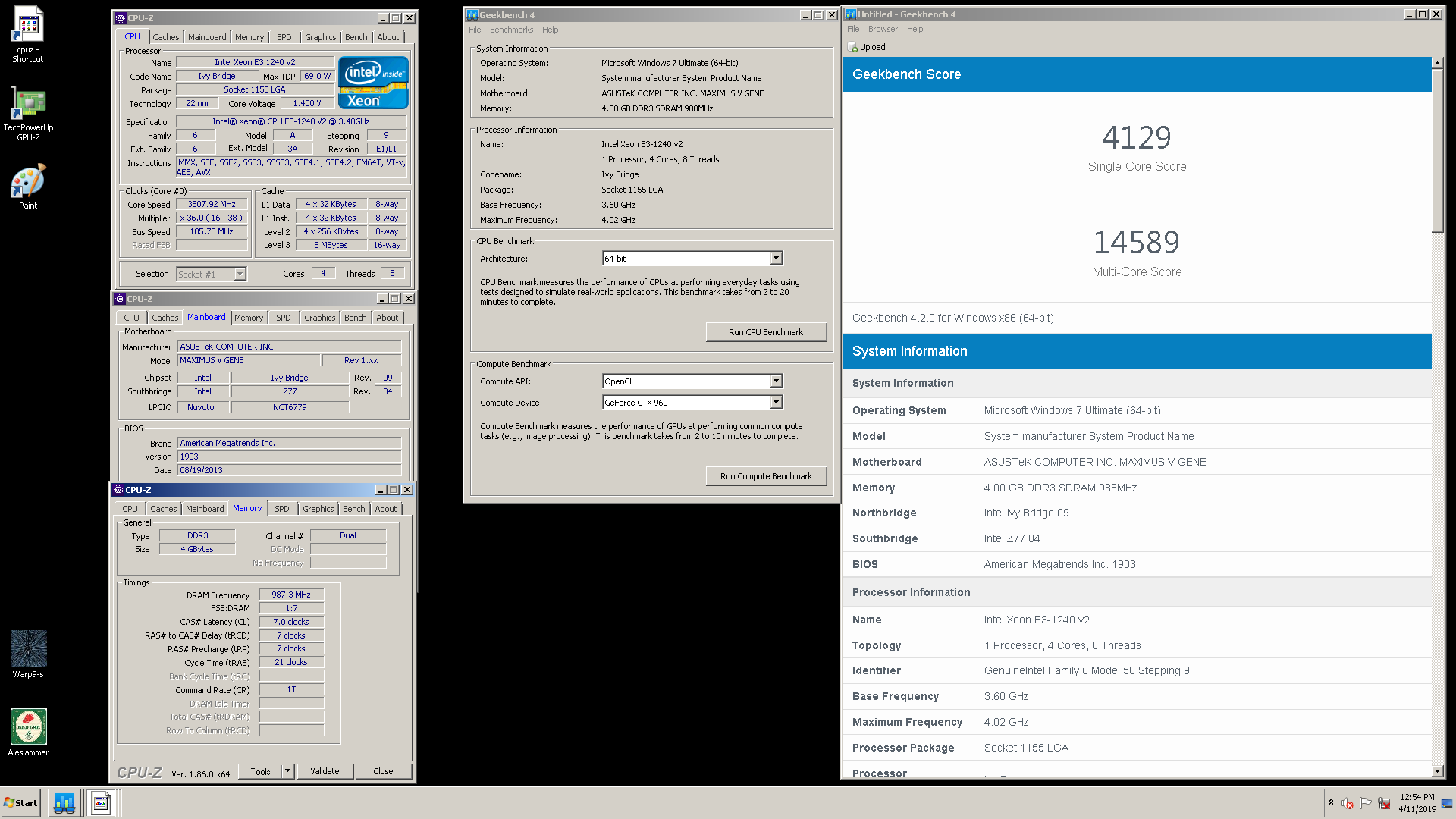Open File menu in Untitled - Geekbench window
The width and height of the screenshot is (1456, 819).
853,29
